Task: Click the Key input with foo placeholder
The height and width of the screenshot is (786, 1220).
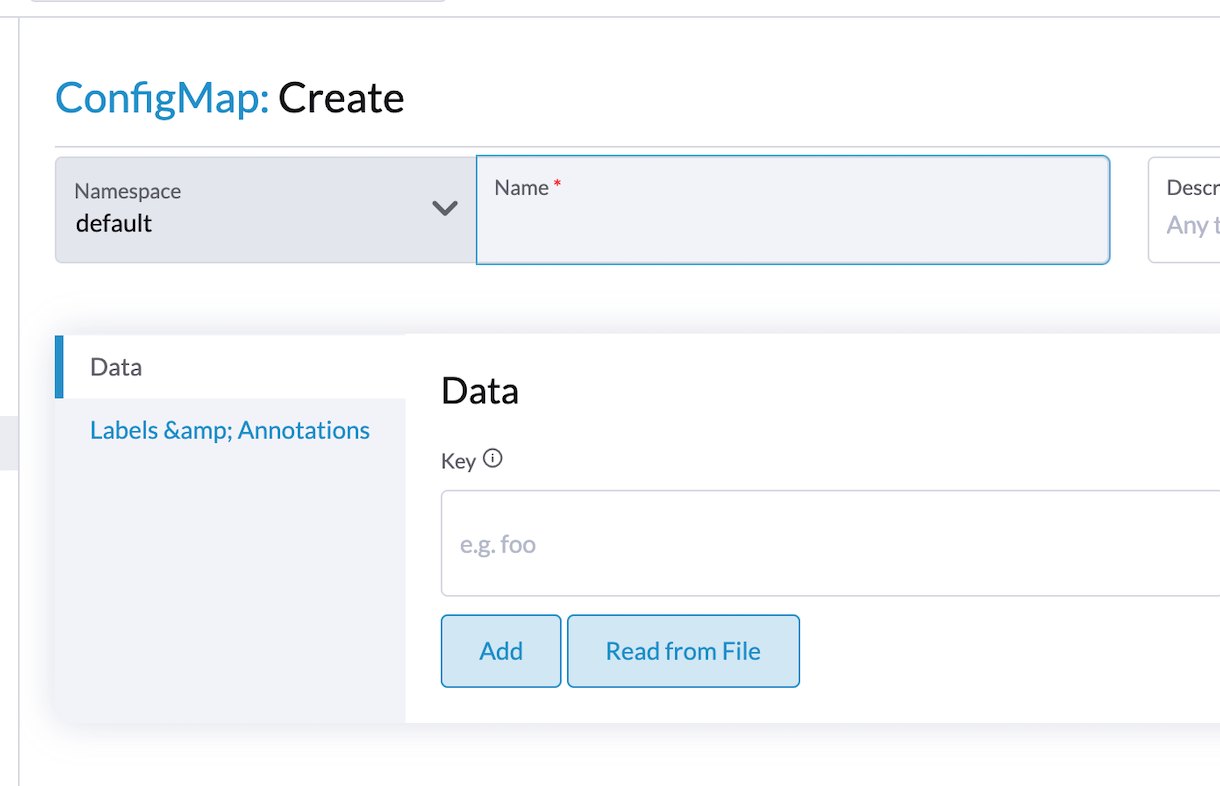Action: click(x=830, y=543)
